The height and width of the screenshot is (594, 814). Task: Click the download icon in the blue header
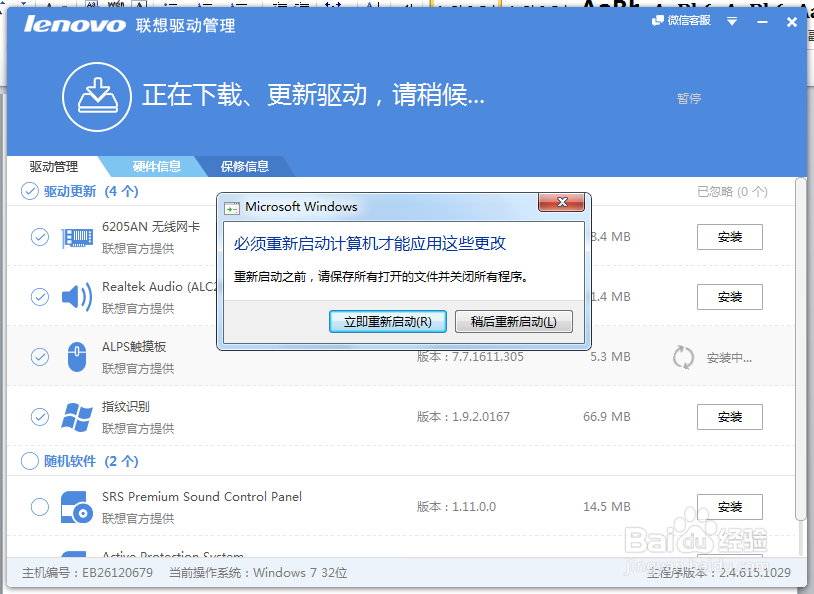tap(97, 97)
